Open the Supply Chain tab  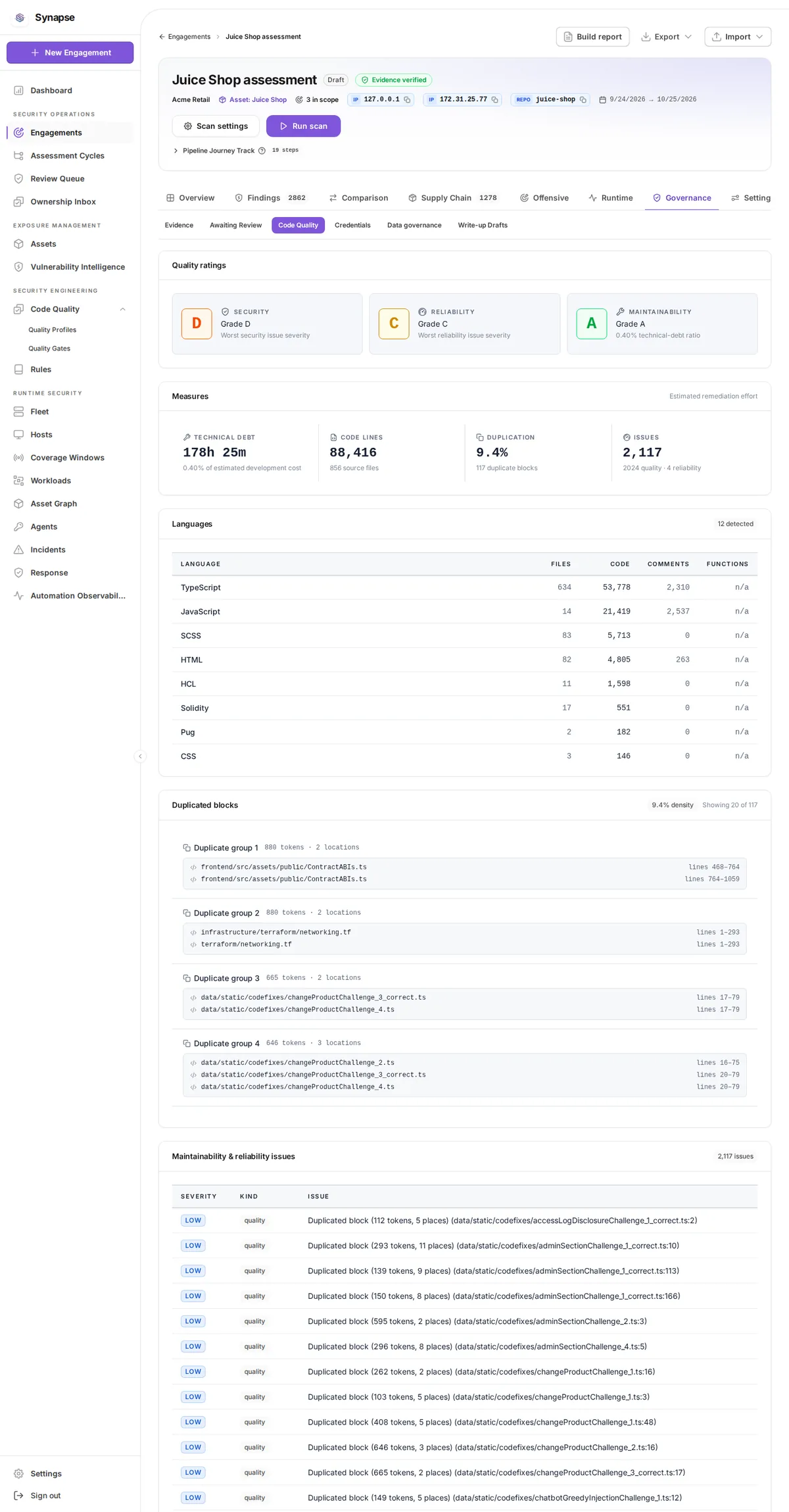pos(452,198)
